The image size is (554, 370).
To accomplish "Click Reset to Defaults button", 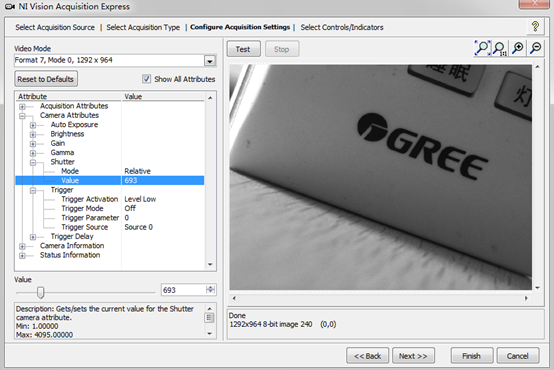I will (x=46, y=79).
